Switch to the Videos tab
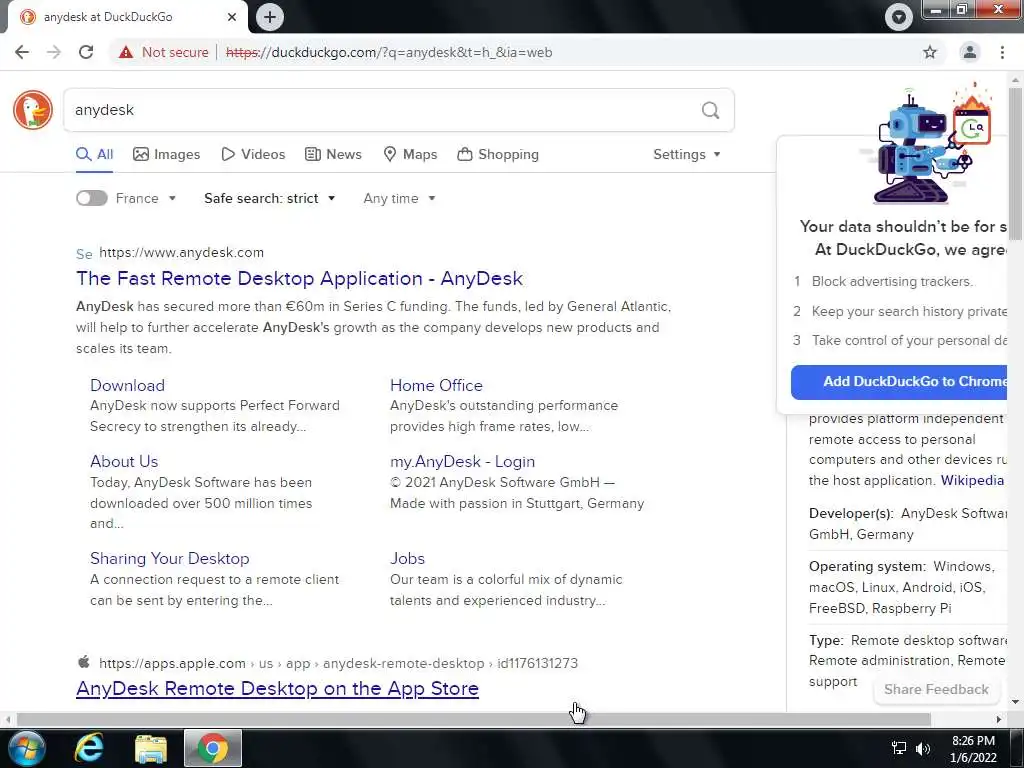 [x=253, y=154]
